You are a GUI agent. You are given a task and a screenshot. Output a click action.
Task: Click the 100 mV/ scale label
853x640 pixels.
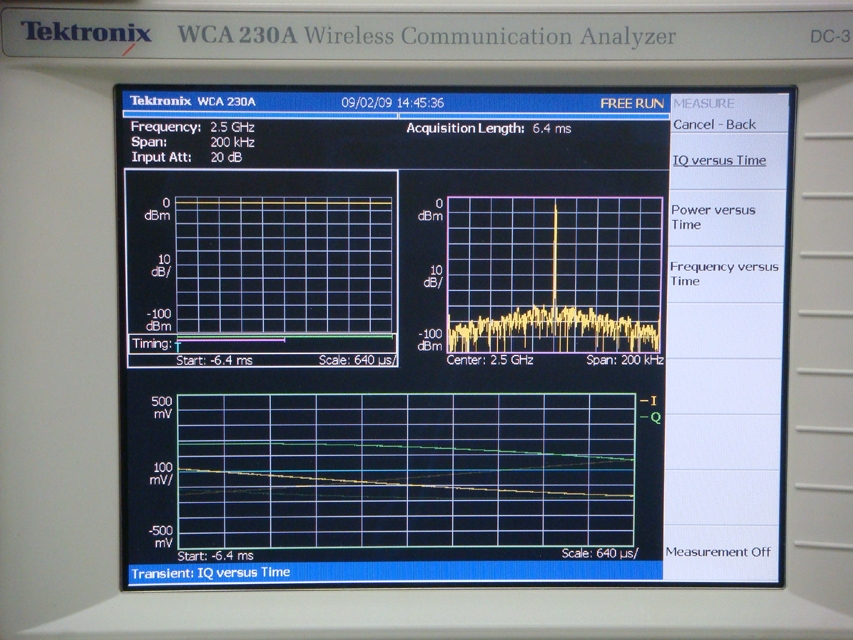click(162, 473)
